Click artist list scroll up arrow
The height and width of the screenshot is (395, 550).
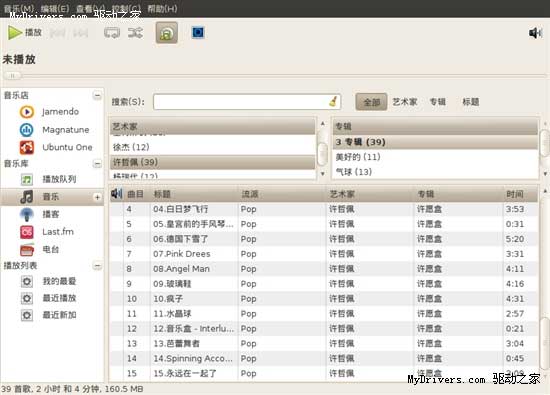tap(322, 124)
